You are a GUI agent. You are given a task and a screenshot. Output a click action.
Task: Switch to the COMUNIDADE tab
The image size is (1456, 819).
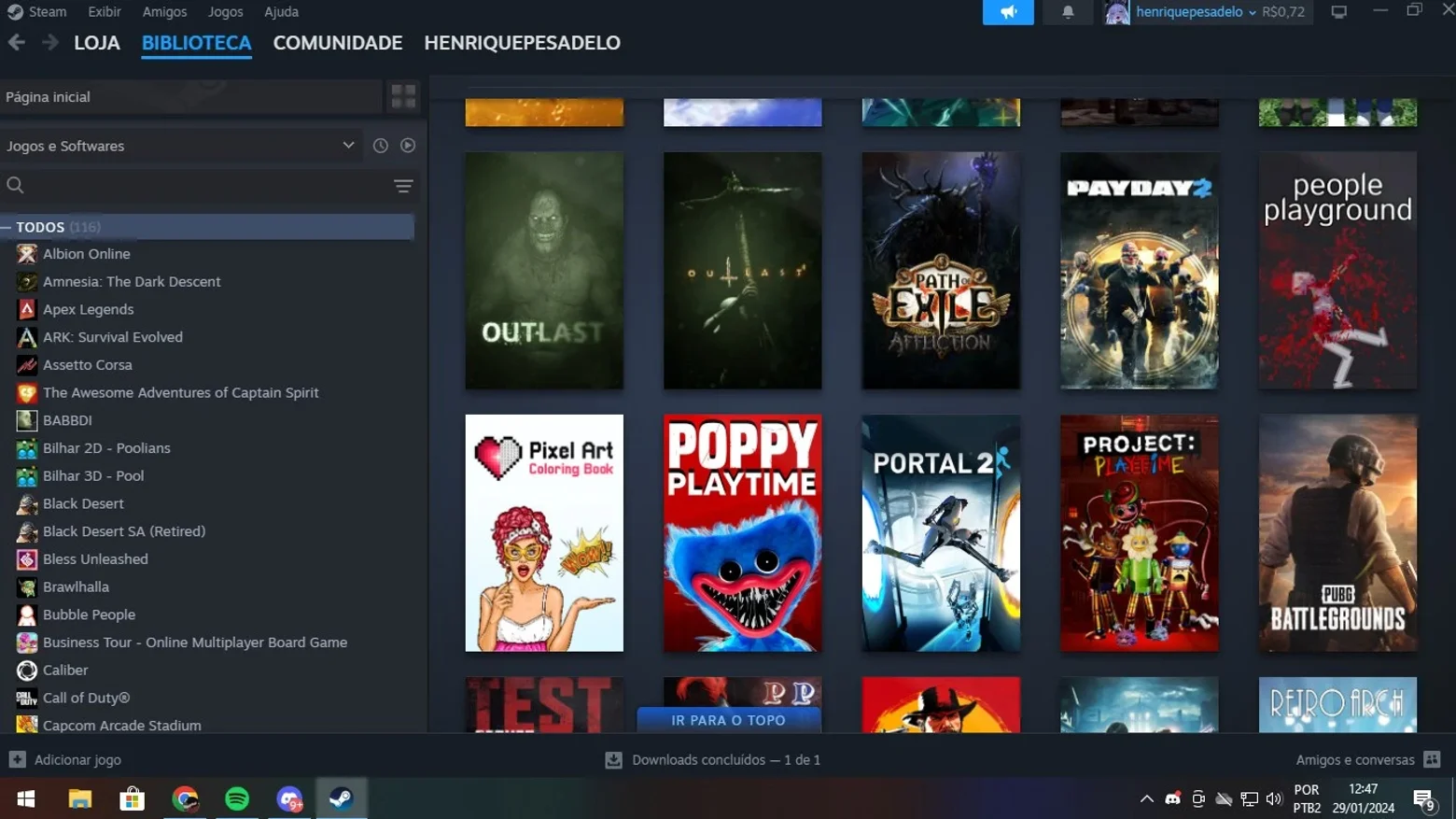338,43
